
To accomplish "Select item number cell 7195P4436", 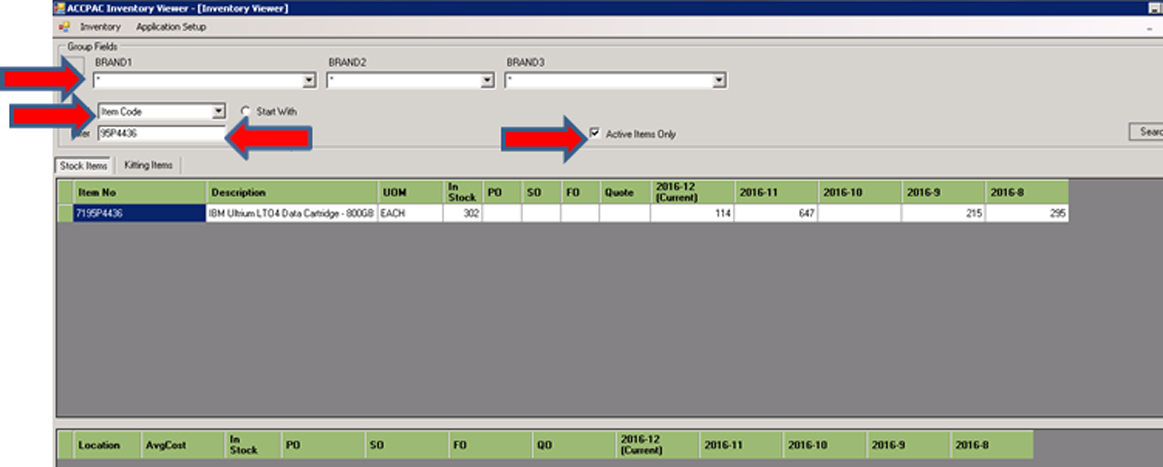I will [x=139, y=213].
